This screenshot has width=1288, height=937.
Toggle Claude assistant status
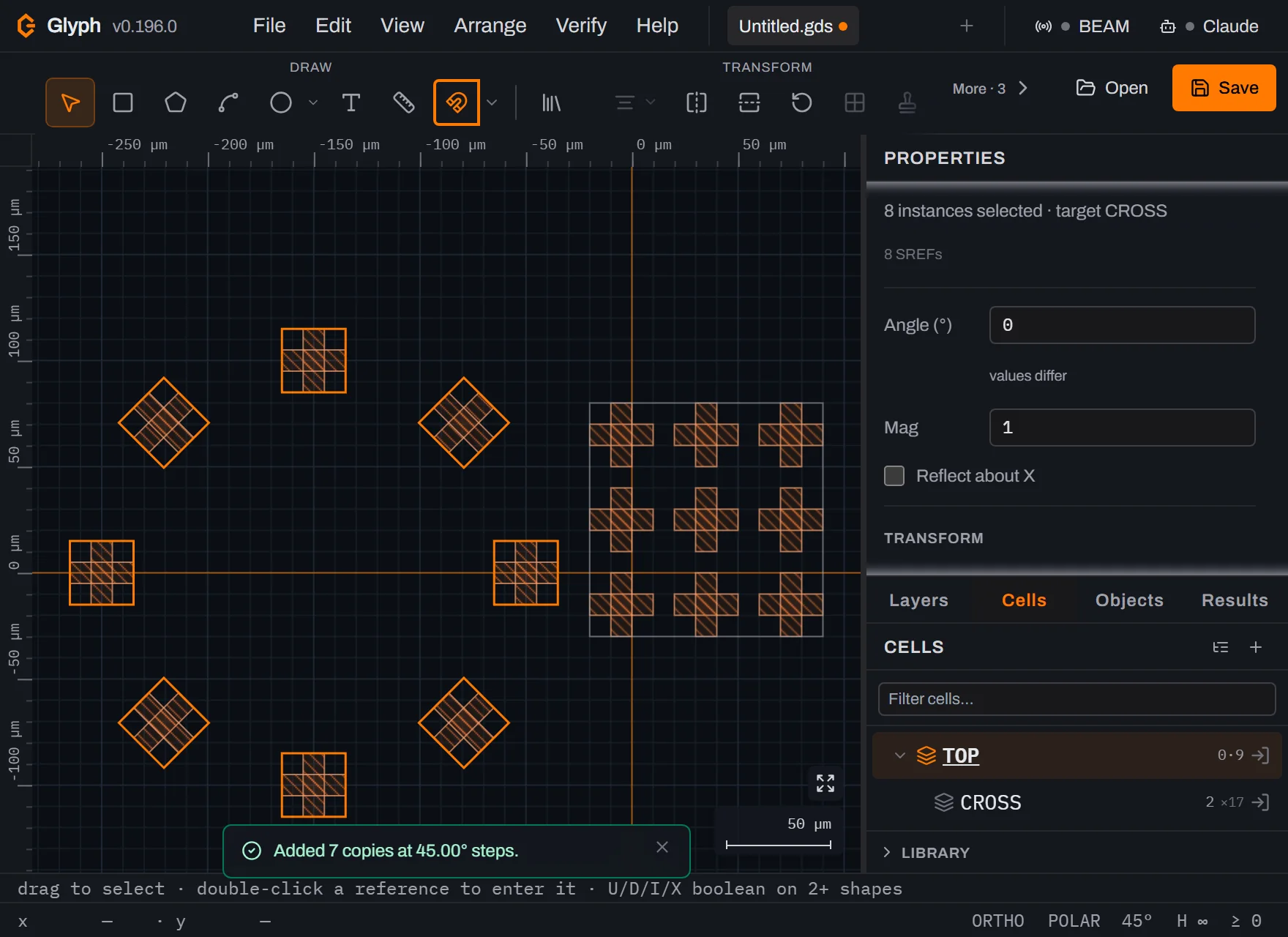point(1209,26)
